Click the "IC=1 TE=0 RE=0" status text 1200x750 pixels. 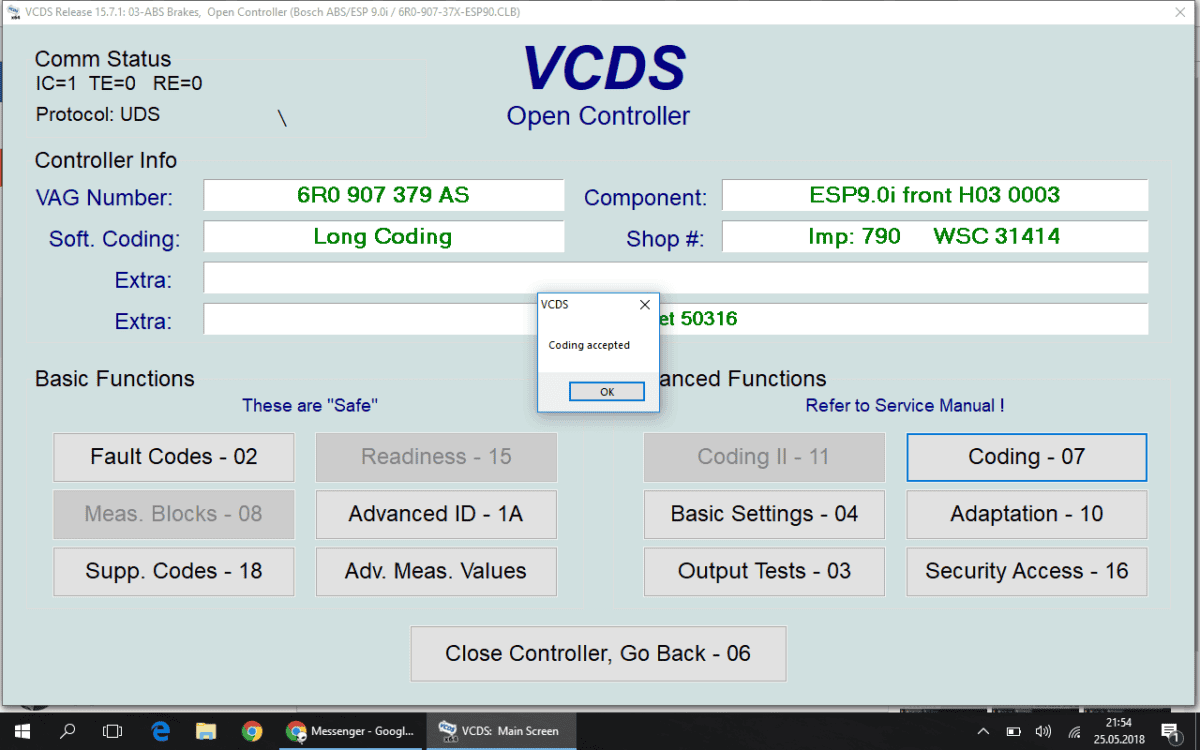[x=118, y=84]
